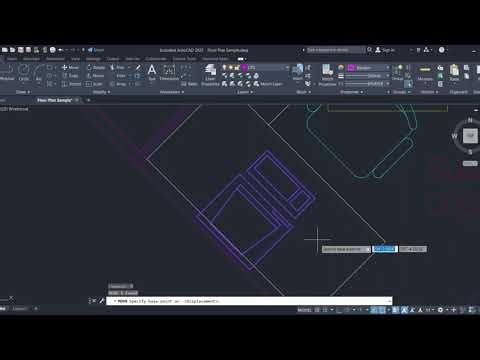Click the Match Properties tool
Image resolution: width=480 pixels, height=360 pixels.
pos(327,75)
